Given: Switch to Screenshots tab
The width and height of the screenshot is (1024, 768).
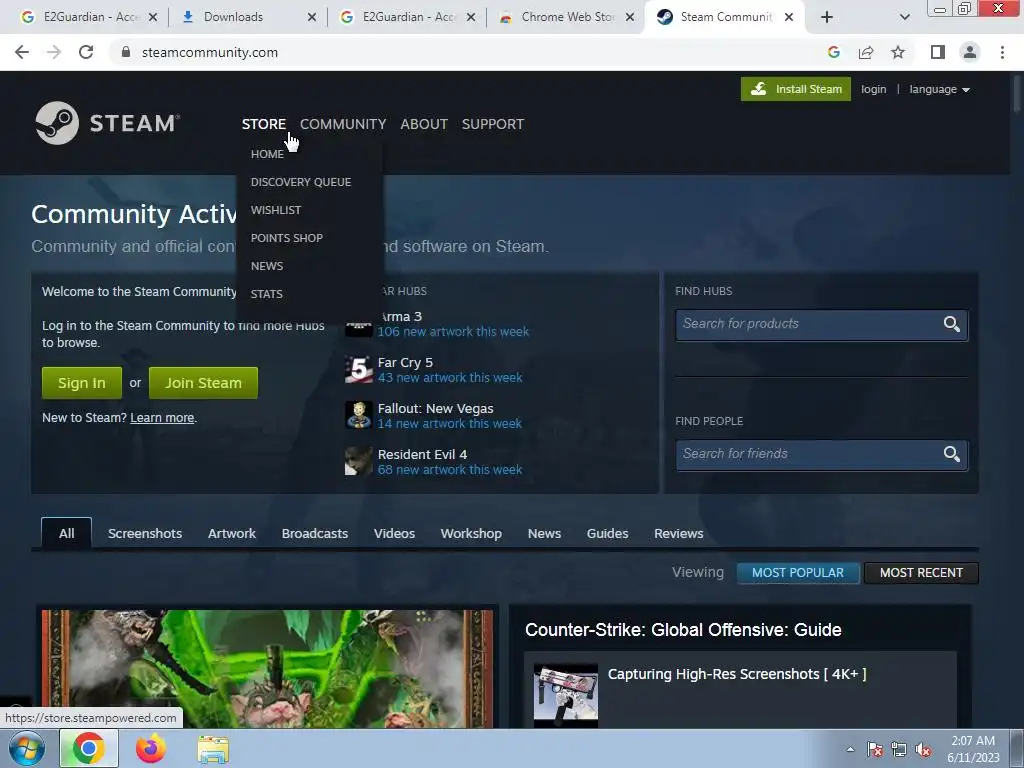Looking at the screenshot, I should (x=145, y=534).
